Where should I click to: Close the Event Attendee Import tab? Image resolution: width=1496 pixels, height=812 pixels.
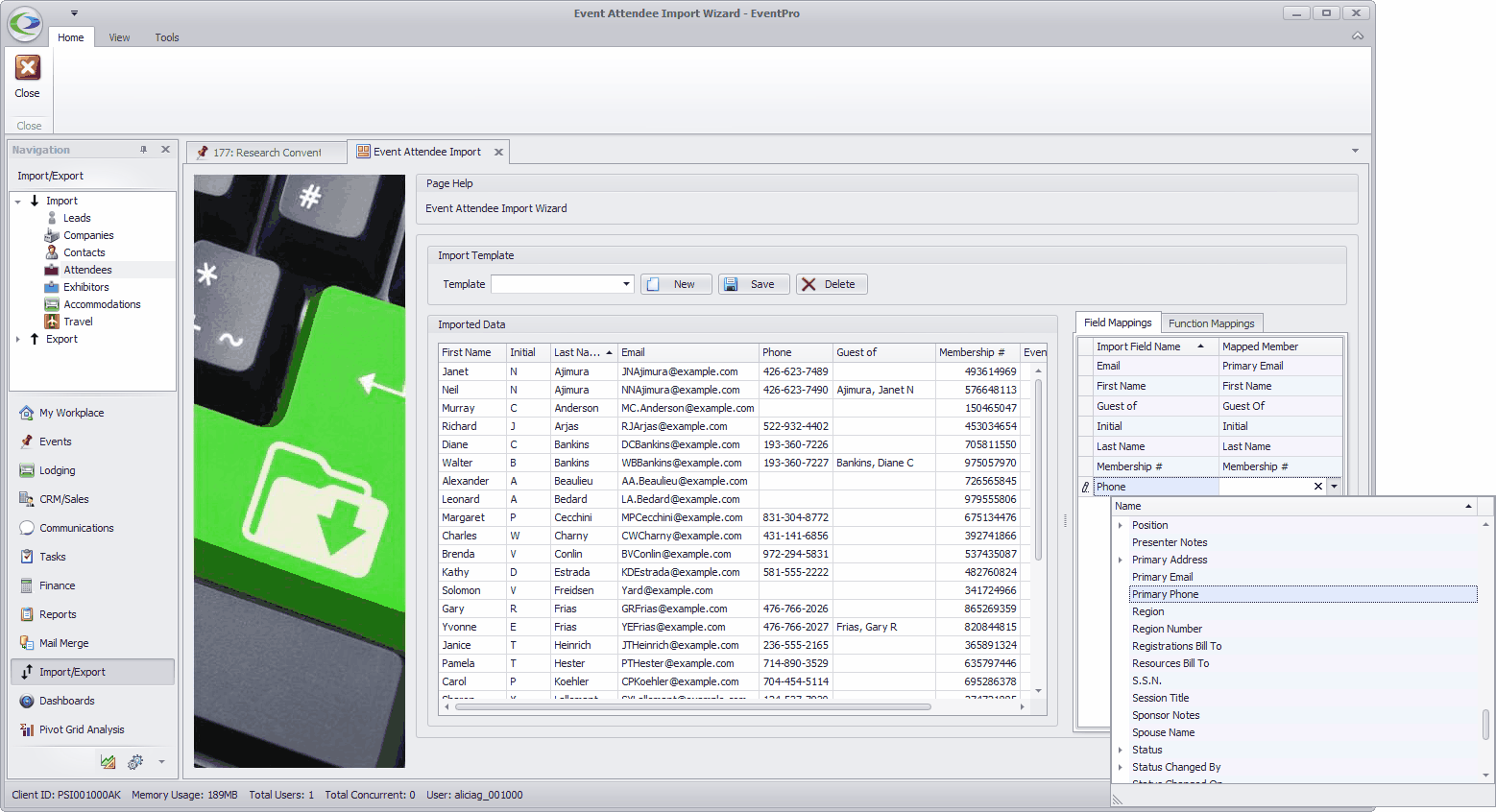pyautogui.click(x=498, y=152)
